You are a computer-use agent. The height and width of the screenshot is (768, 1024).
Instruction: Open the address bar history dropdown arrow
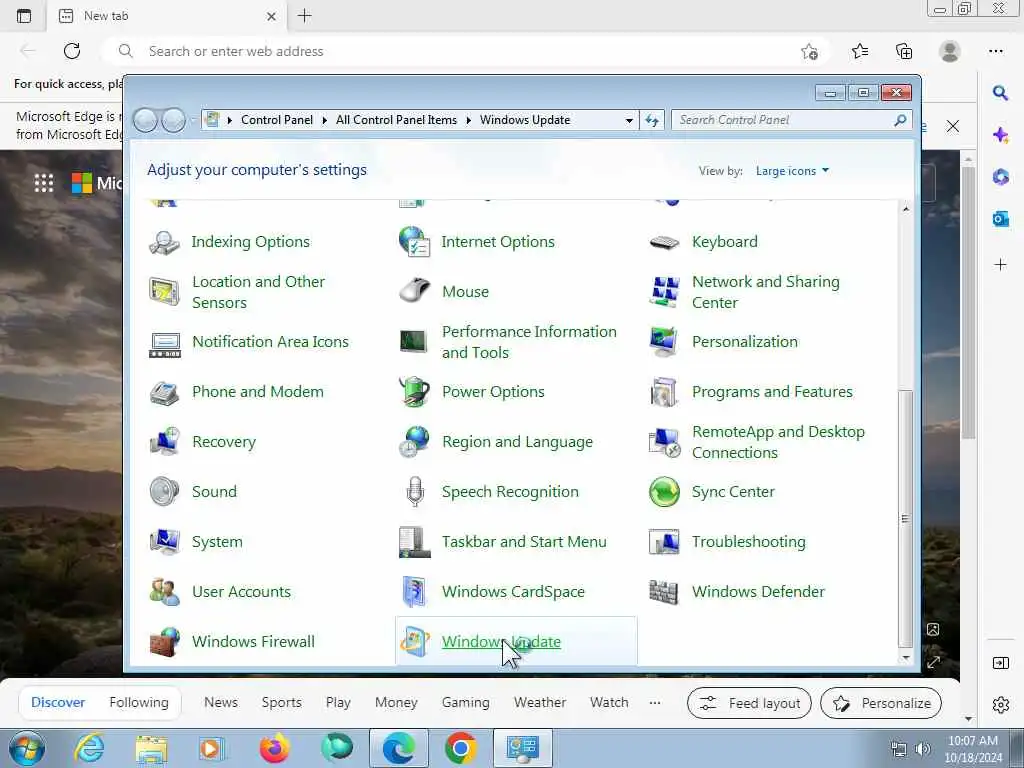[629, 120]
